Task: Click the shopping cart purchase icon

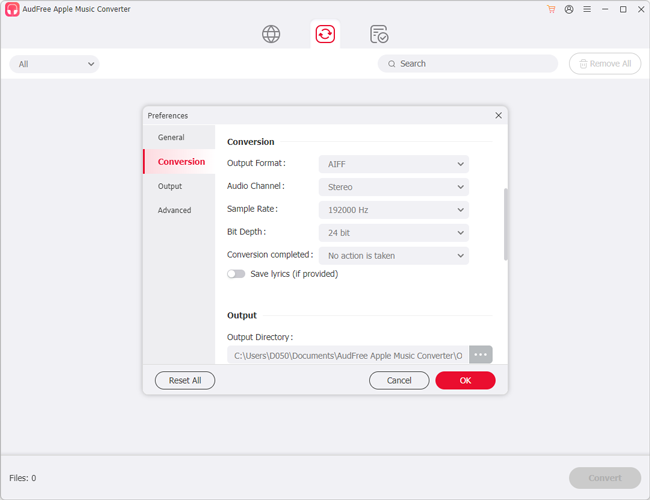Action: (x=551, y=9)
